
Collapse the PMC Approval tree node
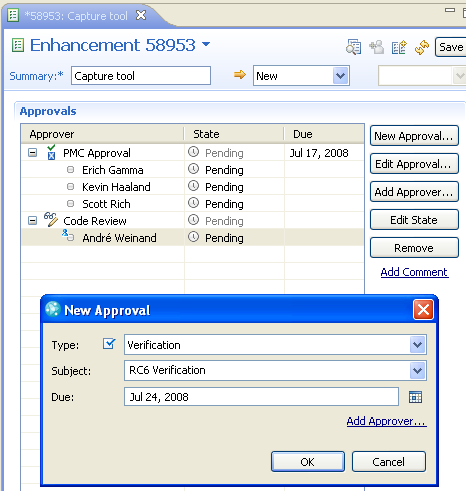tap(32, 153)
